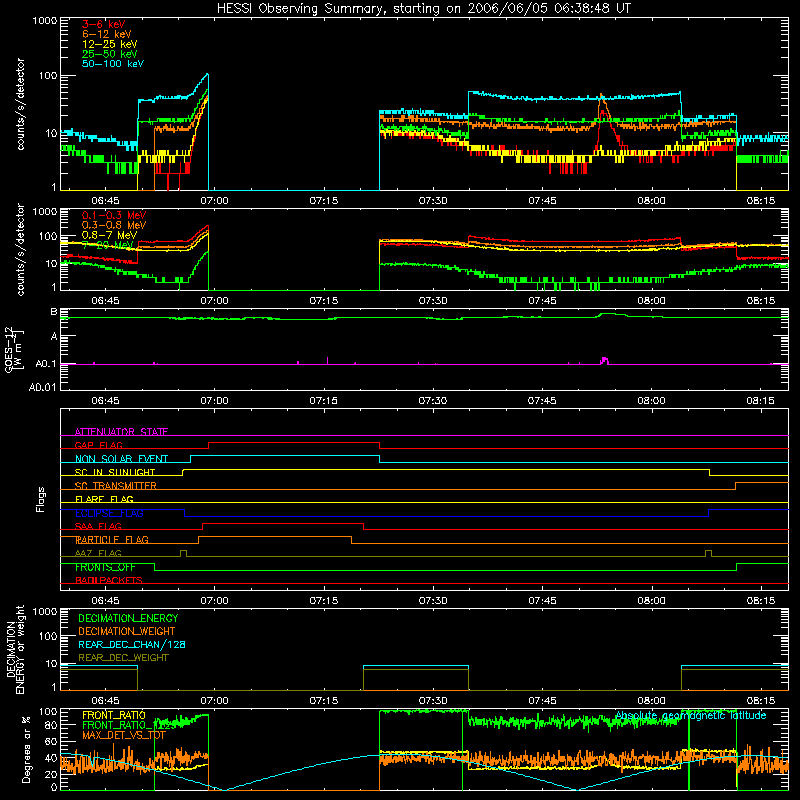
Task: Click the SAA_FLAG label
Action: [98, 526]
